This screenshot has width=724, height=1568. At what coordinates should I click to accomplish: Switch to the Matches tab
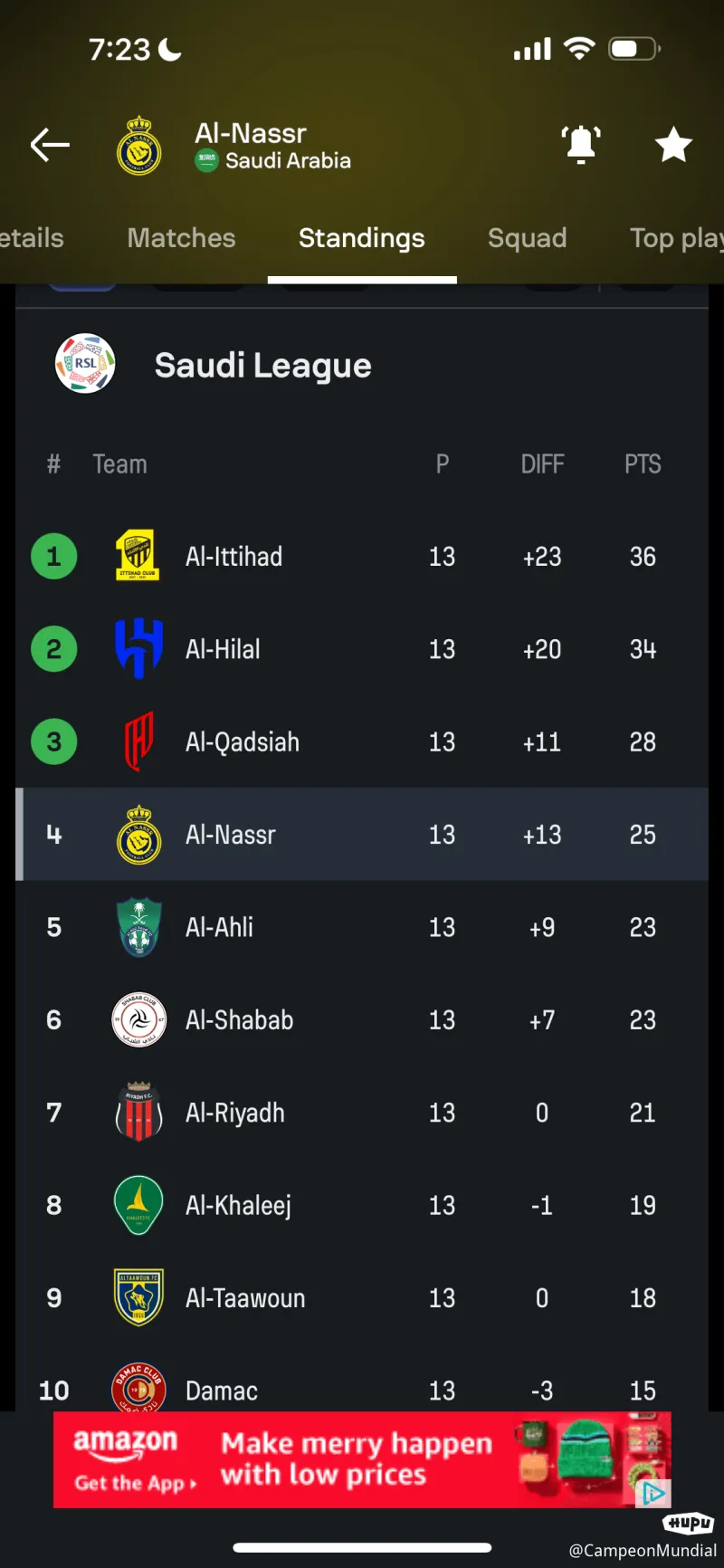(181, 238)
